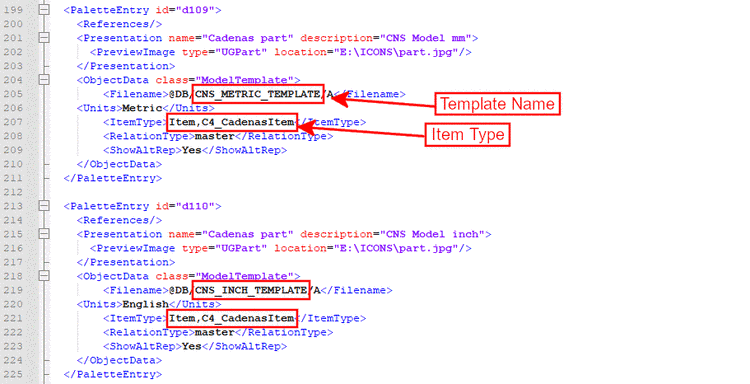Click class value "ModelTemplate" on line 204
Image resolution: width=750 pixels, height=384 pixels.
[x=244, y=80]
